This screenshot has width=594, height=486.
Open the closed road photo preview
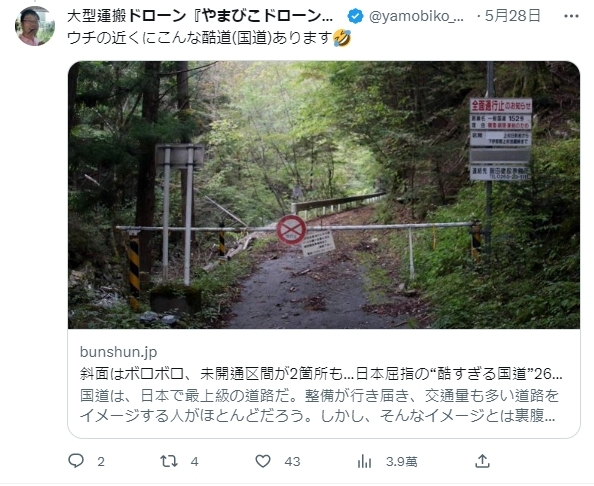click(324, 195)
